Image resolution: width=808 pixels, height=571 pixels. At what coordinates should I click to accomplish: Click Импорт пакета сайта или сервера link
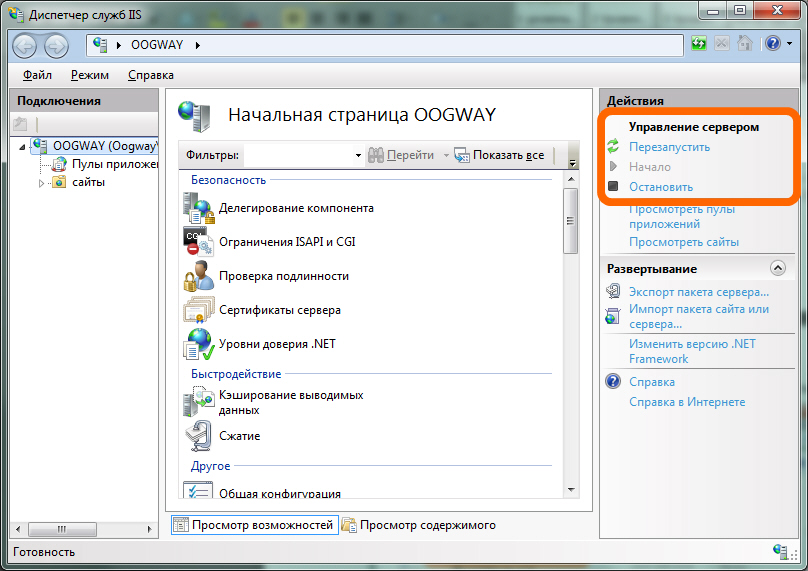click(x=699, y=316)
